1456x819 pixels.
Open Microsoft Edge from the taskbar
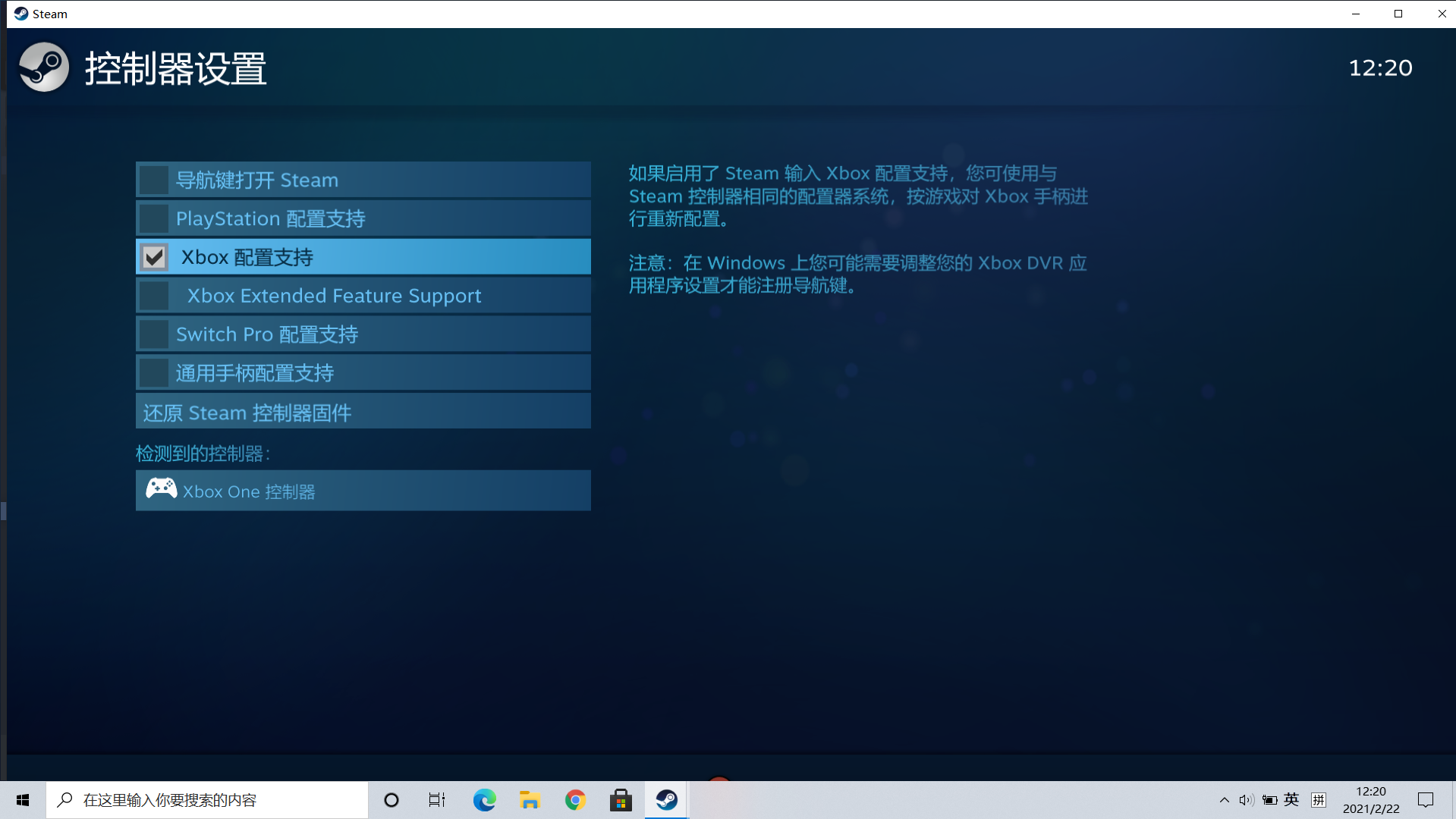point(484,800)
